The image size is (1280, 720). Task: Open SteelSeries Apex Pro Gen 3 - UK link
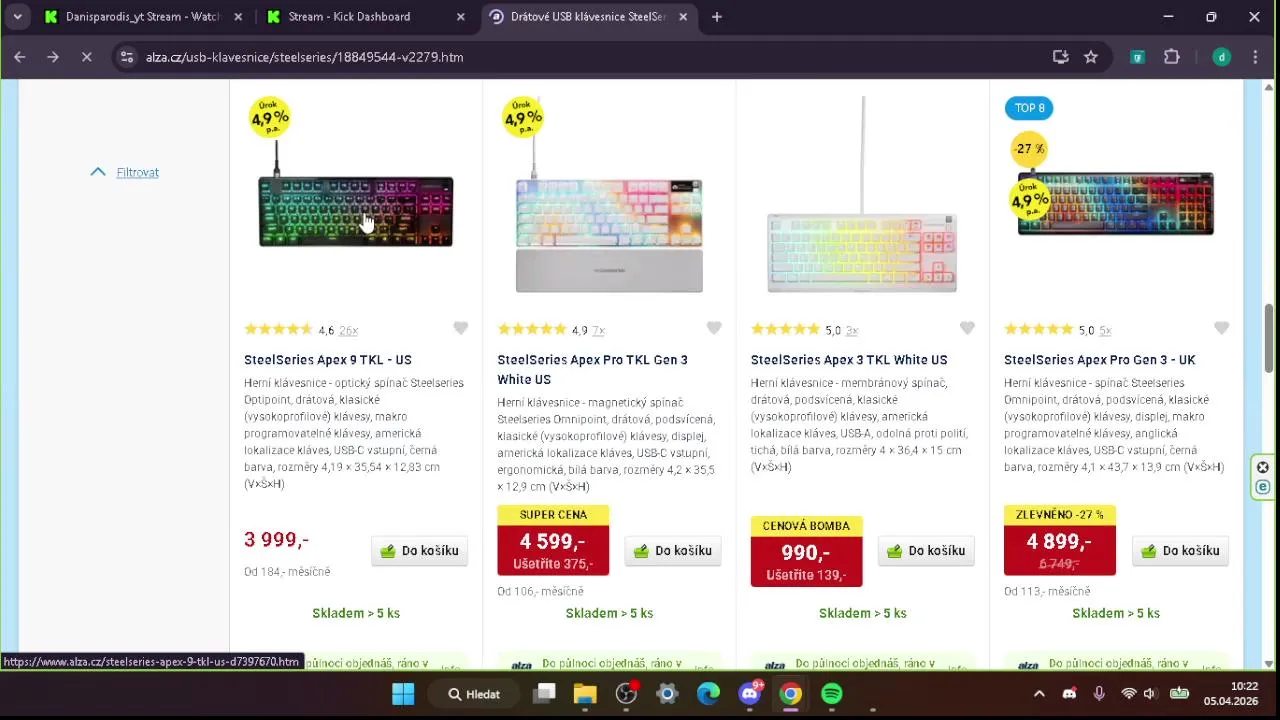(x=1099, y=360)
